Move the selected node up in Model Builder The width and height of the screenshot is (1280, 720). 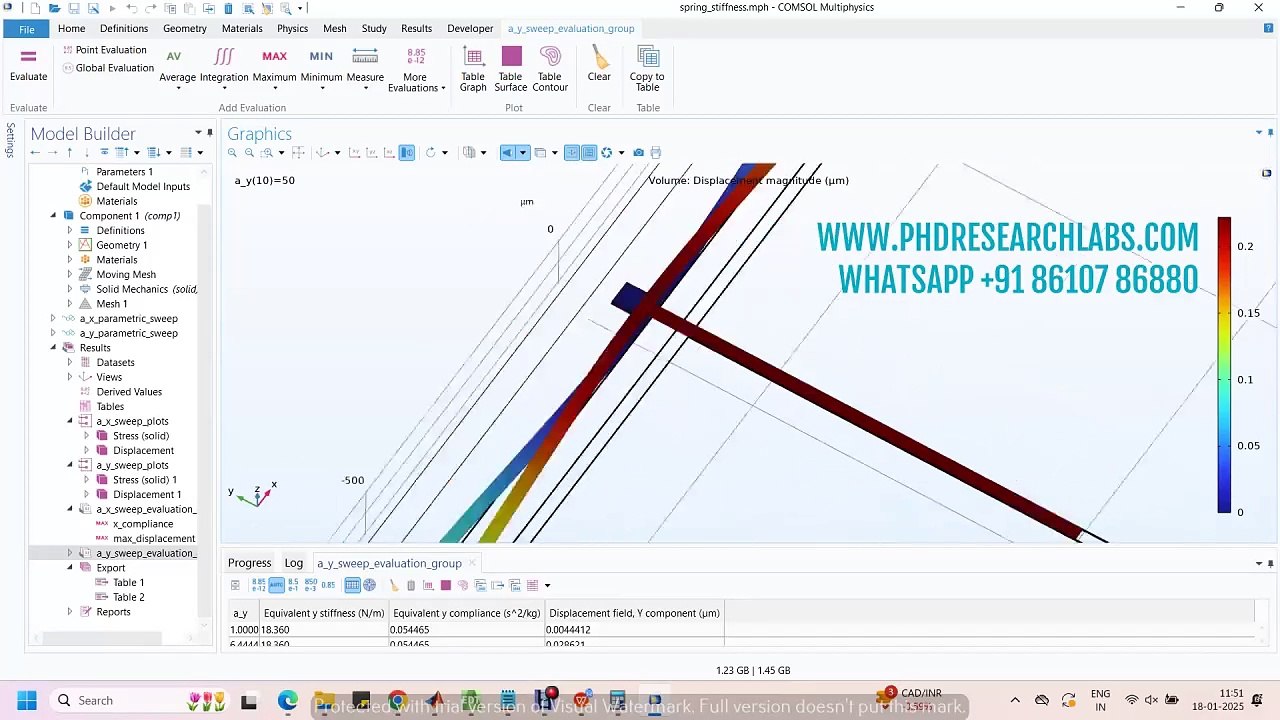[69, 153]
